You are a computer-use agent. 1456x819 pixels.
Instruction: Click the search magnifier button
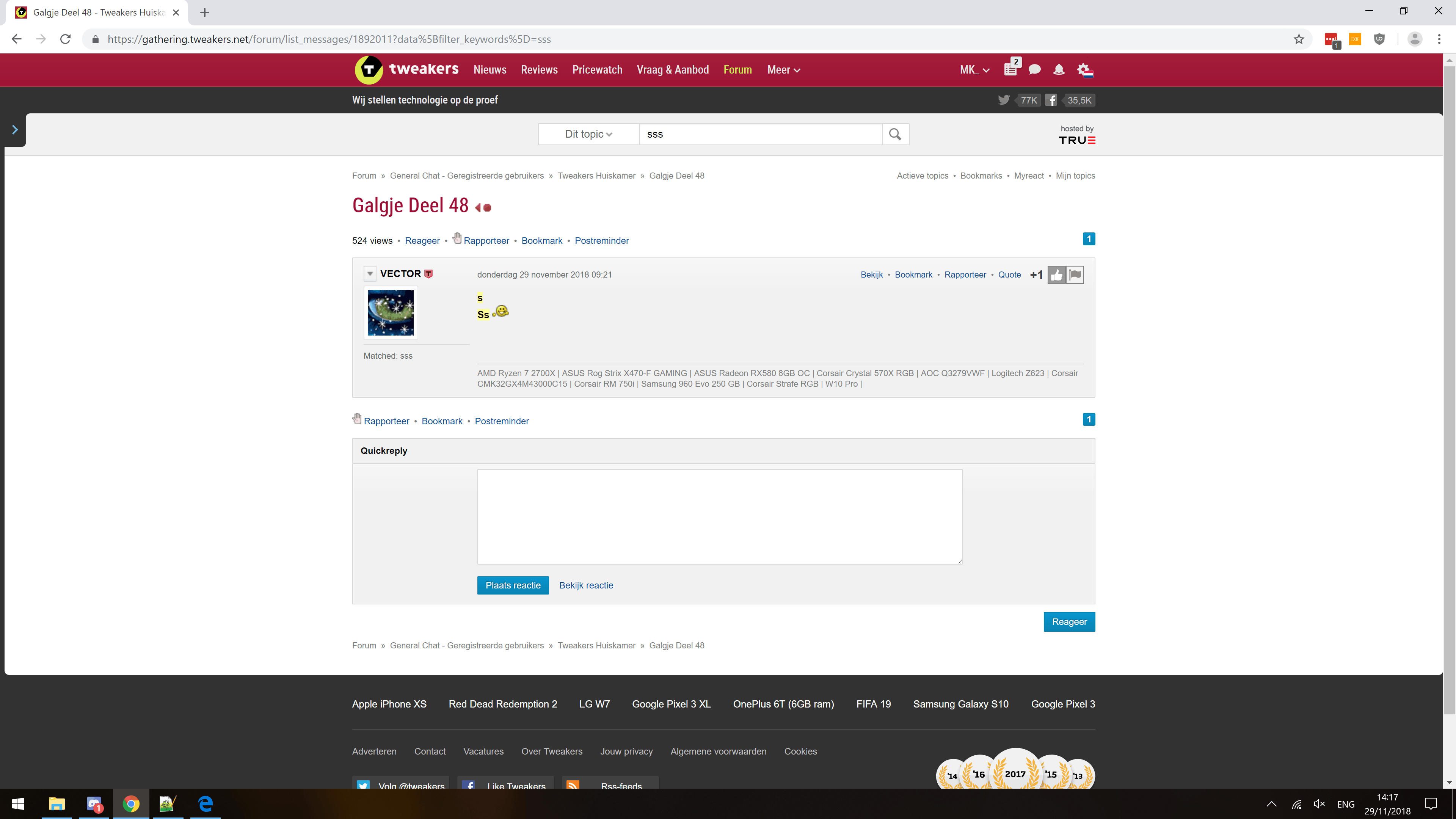point(895,134)
